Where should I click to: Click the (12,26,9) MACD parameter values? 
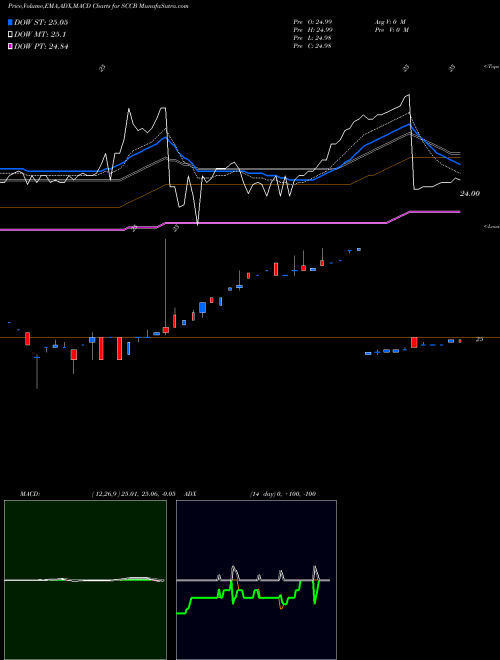(133, 494)
